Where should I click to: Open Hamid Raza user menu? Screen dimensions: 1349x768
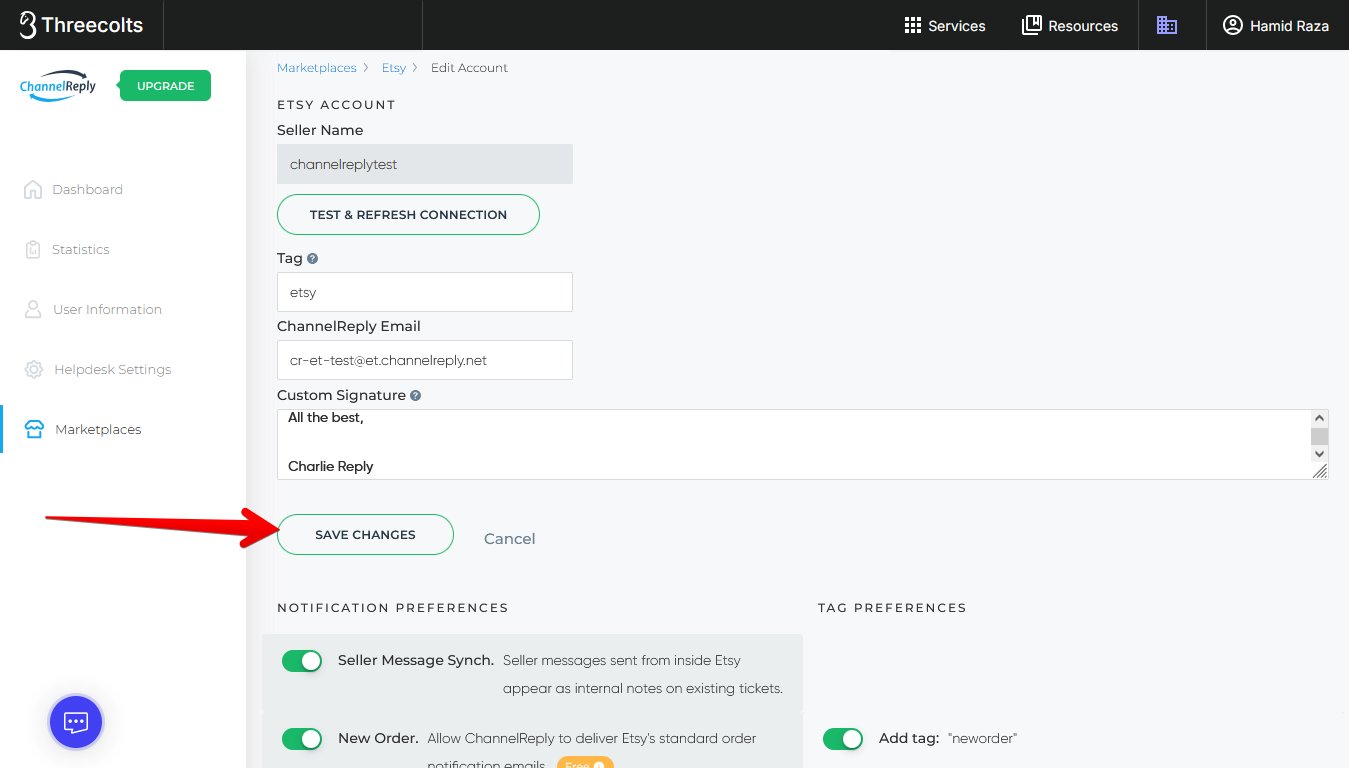pos(1276,26)
